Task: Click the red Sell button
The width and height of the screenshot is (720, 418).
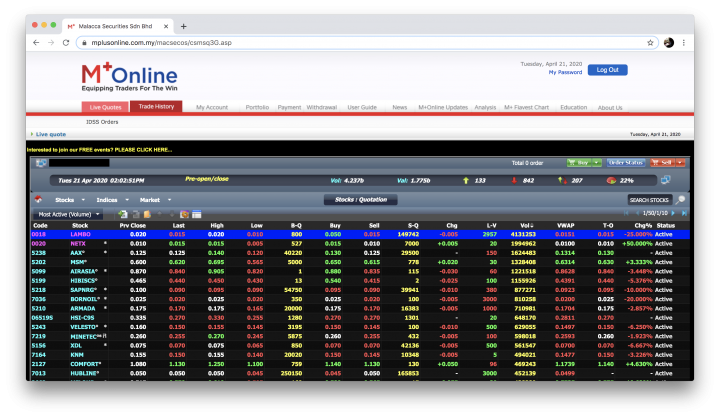Action: (663, 163)
